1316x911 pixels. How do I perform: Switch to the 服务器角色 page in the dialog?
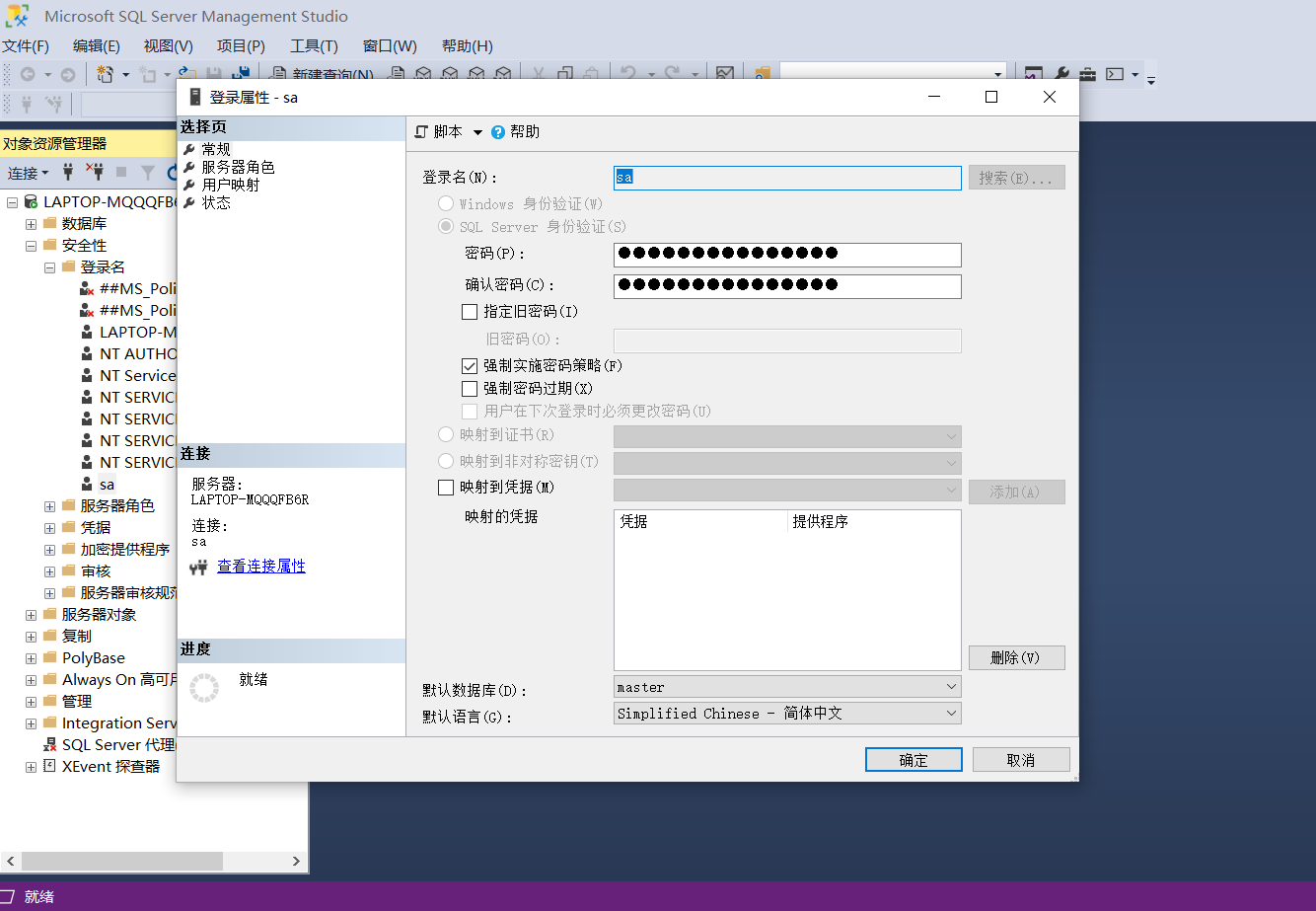tap(238, 167)
